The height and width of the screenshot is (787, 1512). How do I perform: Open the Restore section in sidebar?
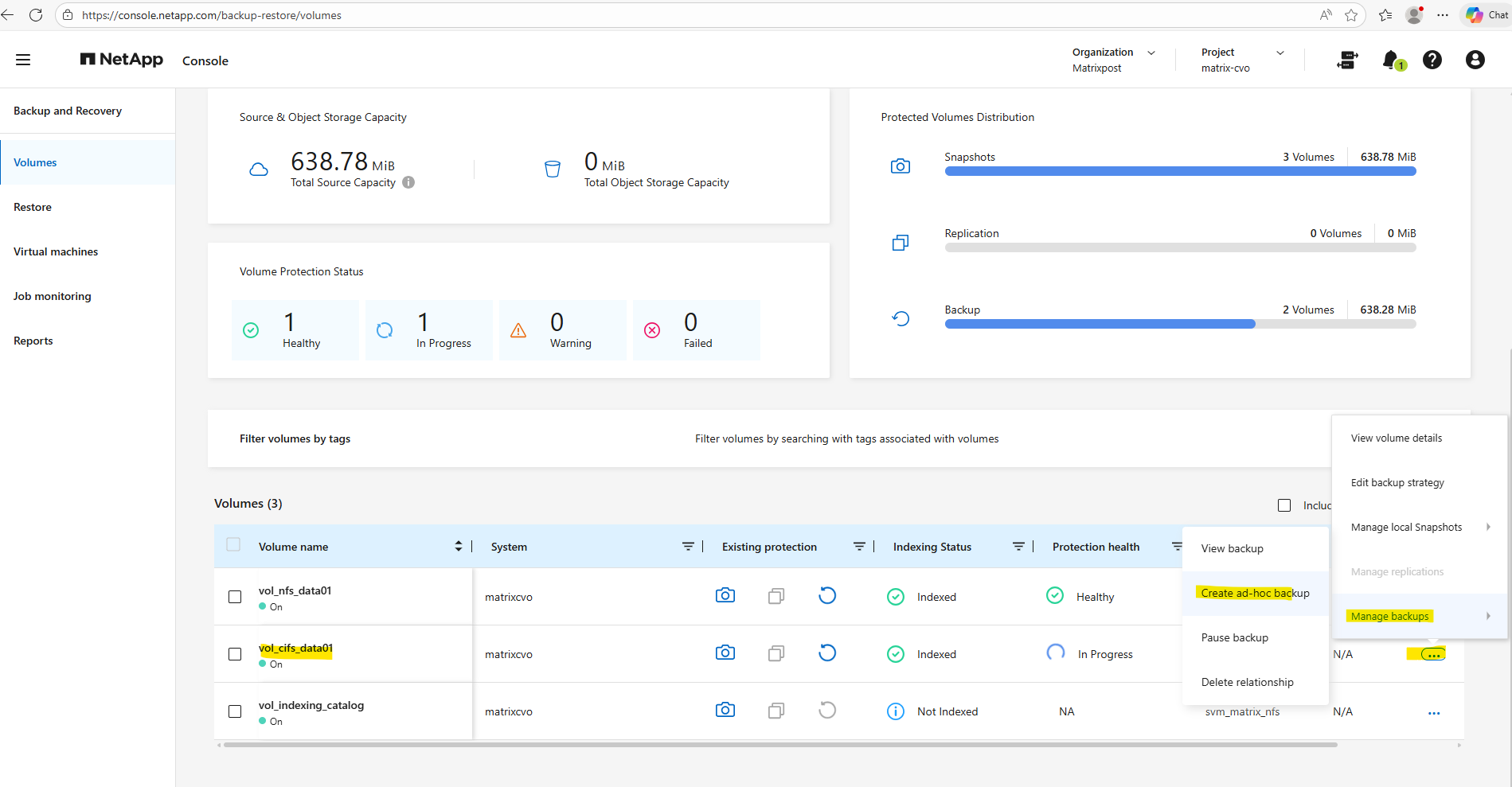33,207
